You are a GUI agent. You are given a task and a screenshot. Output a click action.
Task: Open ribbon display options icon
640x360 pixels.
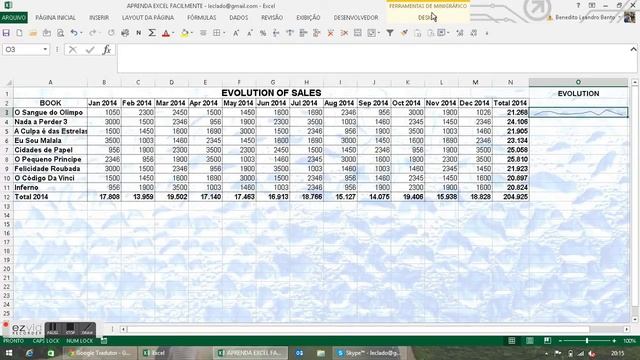(x=592, y=5)
